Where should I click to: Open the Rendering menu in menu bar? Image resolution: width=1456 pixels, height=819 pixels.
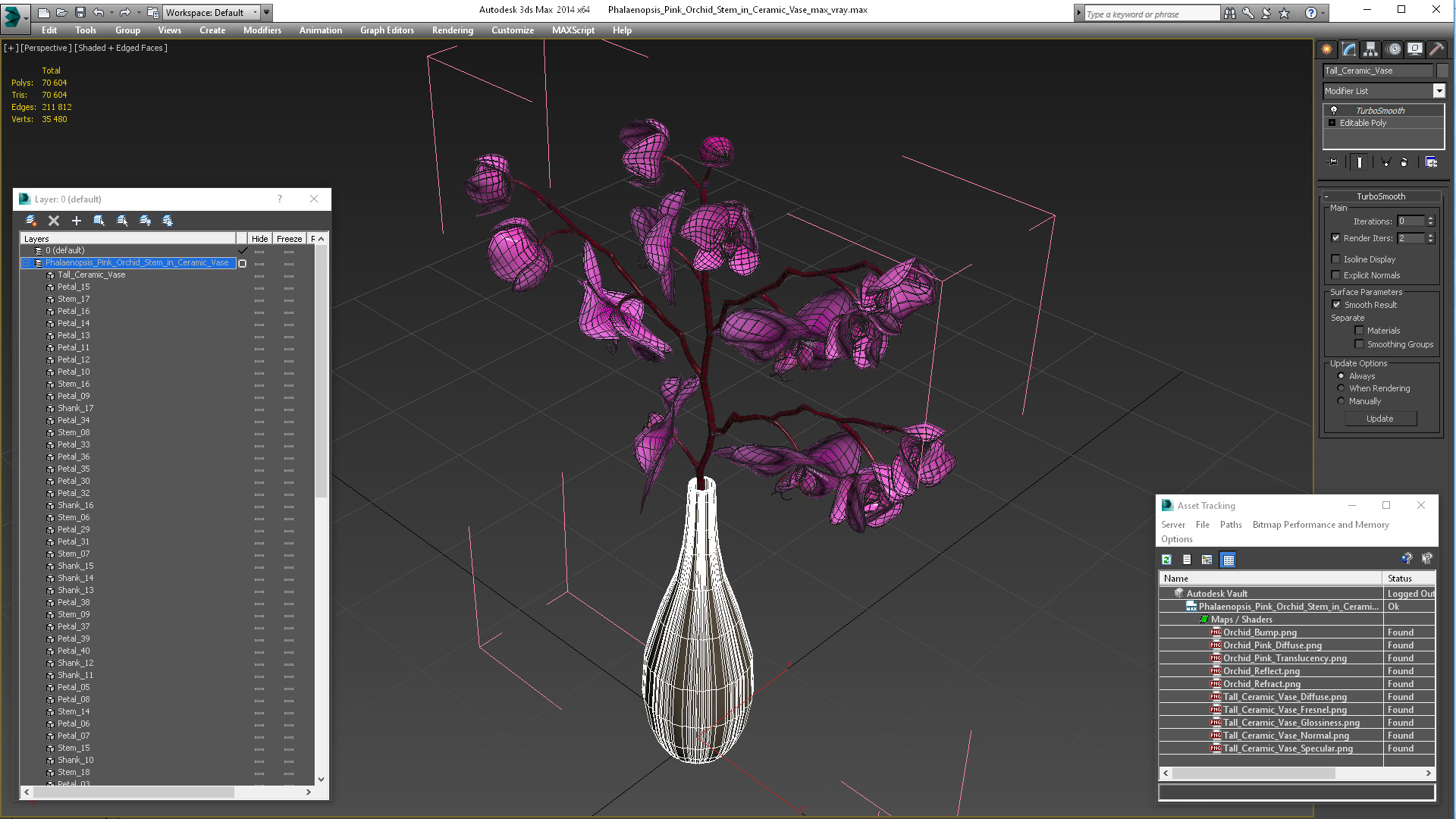(452, 29)
